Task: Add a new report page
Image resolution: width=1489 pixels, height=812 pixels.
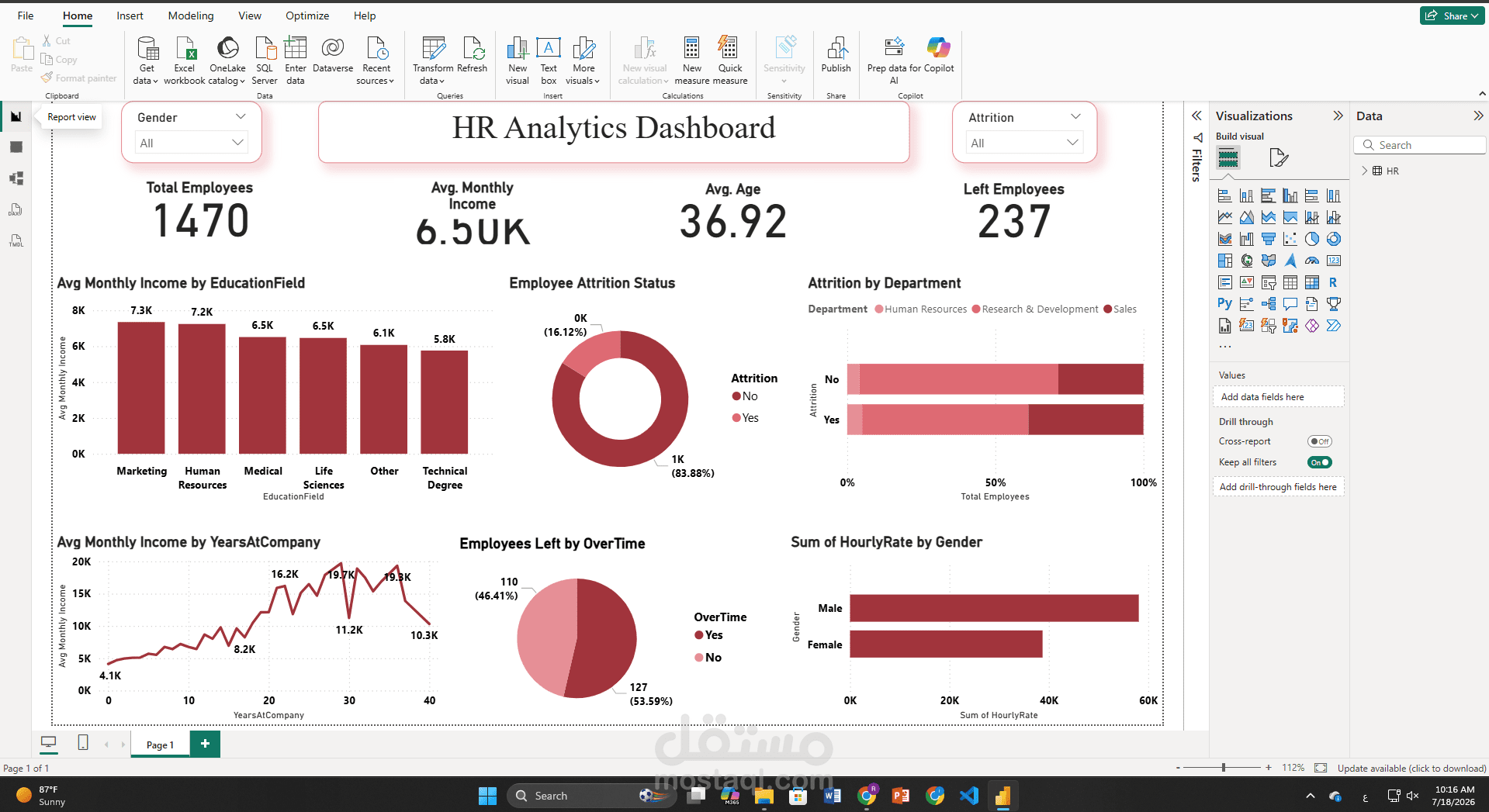Action: (205, 744)
